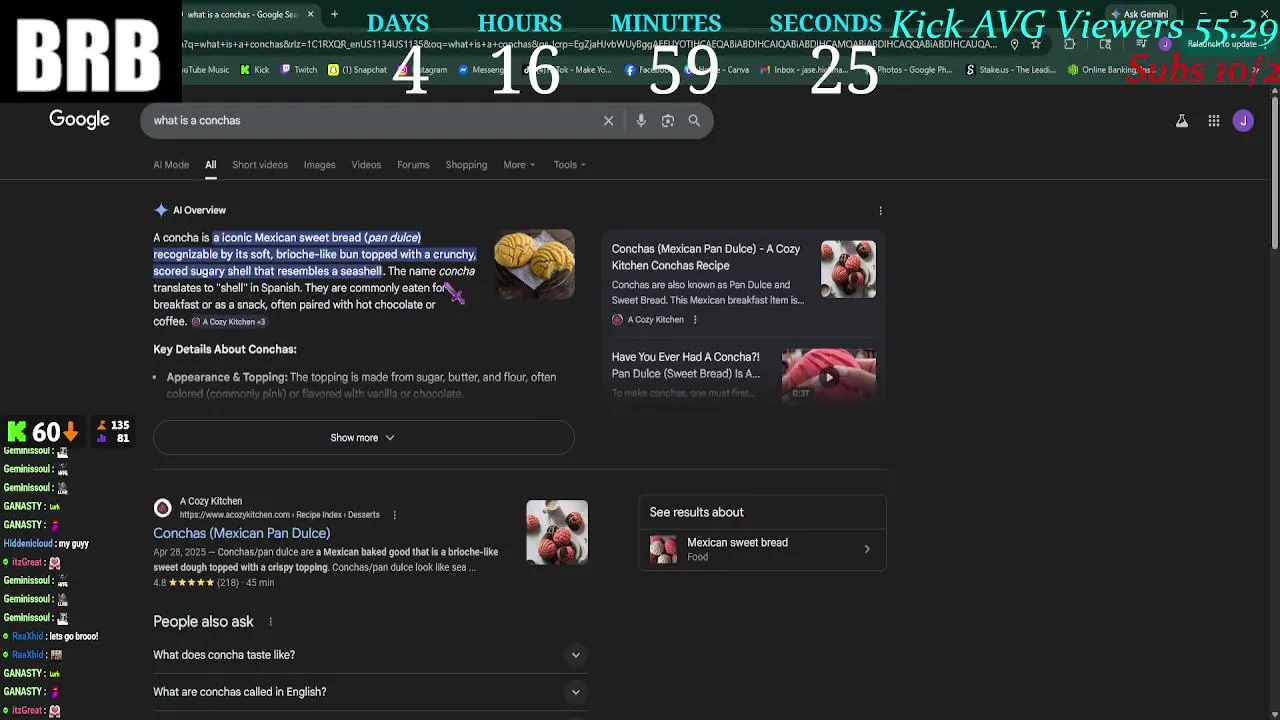Open People also ask three-dot menu
The height and width of the screenshot is (720, 1280).
[270, 622]
